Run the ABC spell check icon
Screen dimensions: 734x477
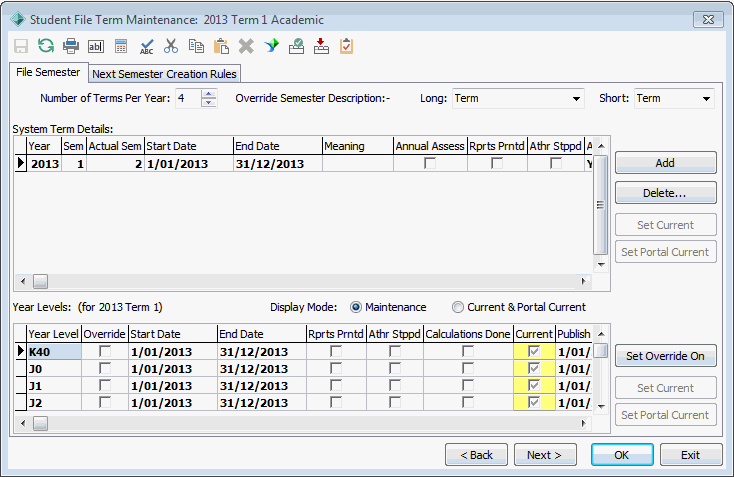tap(147, 46)
